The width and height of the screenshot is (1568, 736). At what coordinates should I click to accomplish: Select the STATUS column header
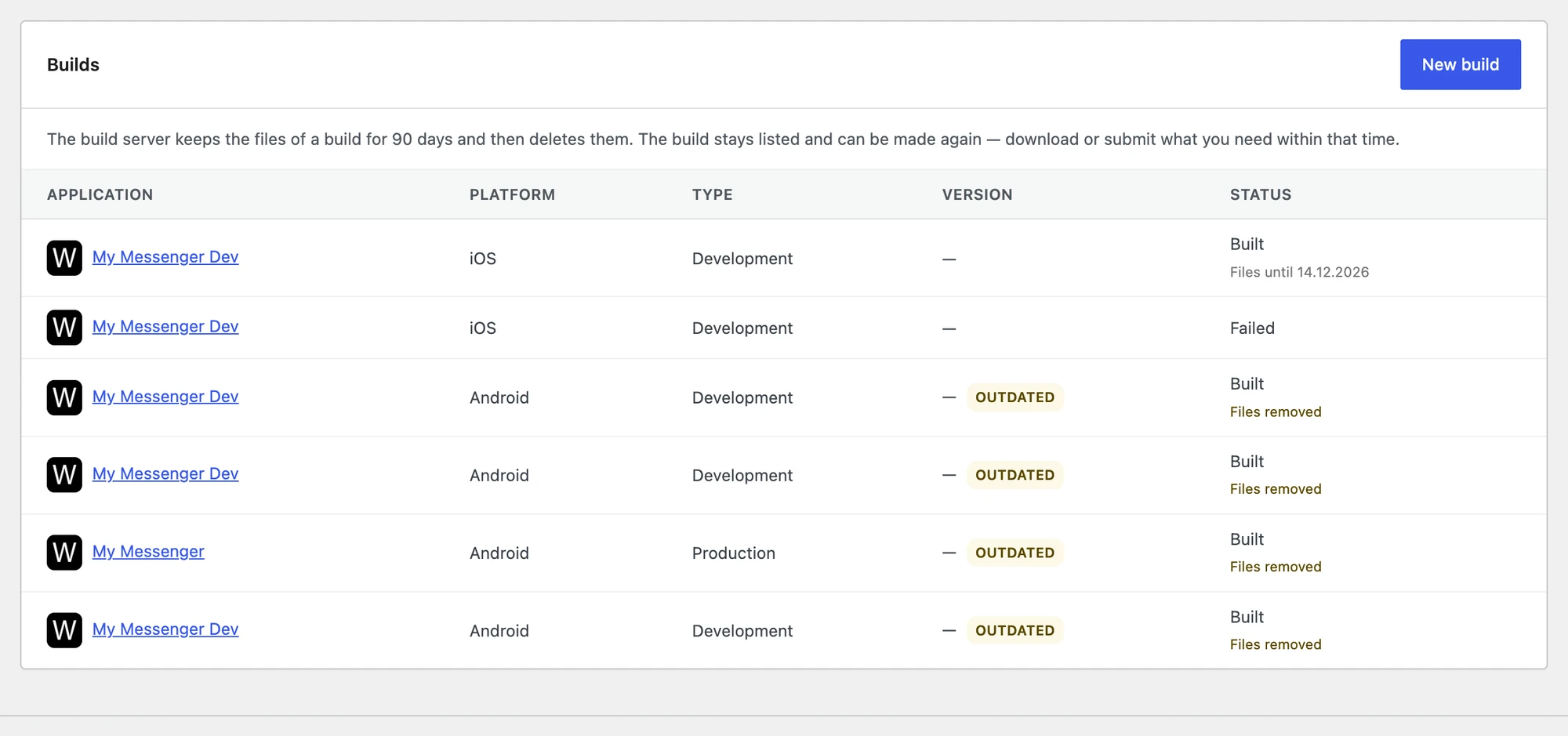click(x=1260, y=194)
